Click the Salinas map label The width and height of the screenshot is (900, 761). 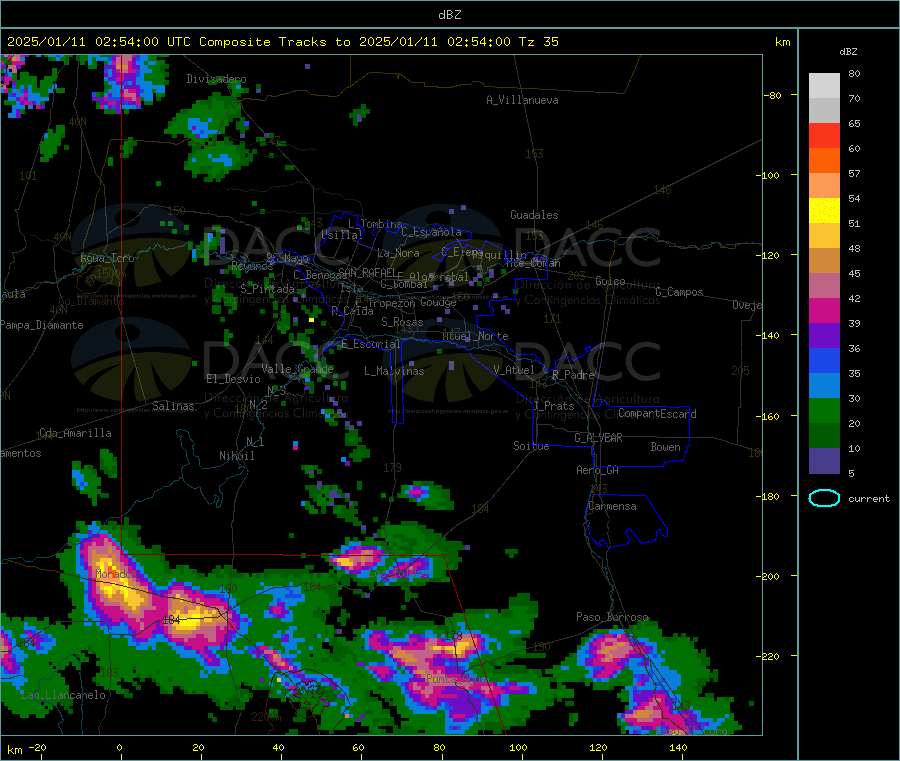pyautogui.click(x=173, y=406)
